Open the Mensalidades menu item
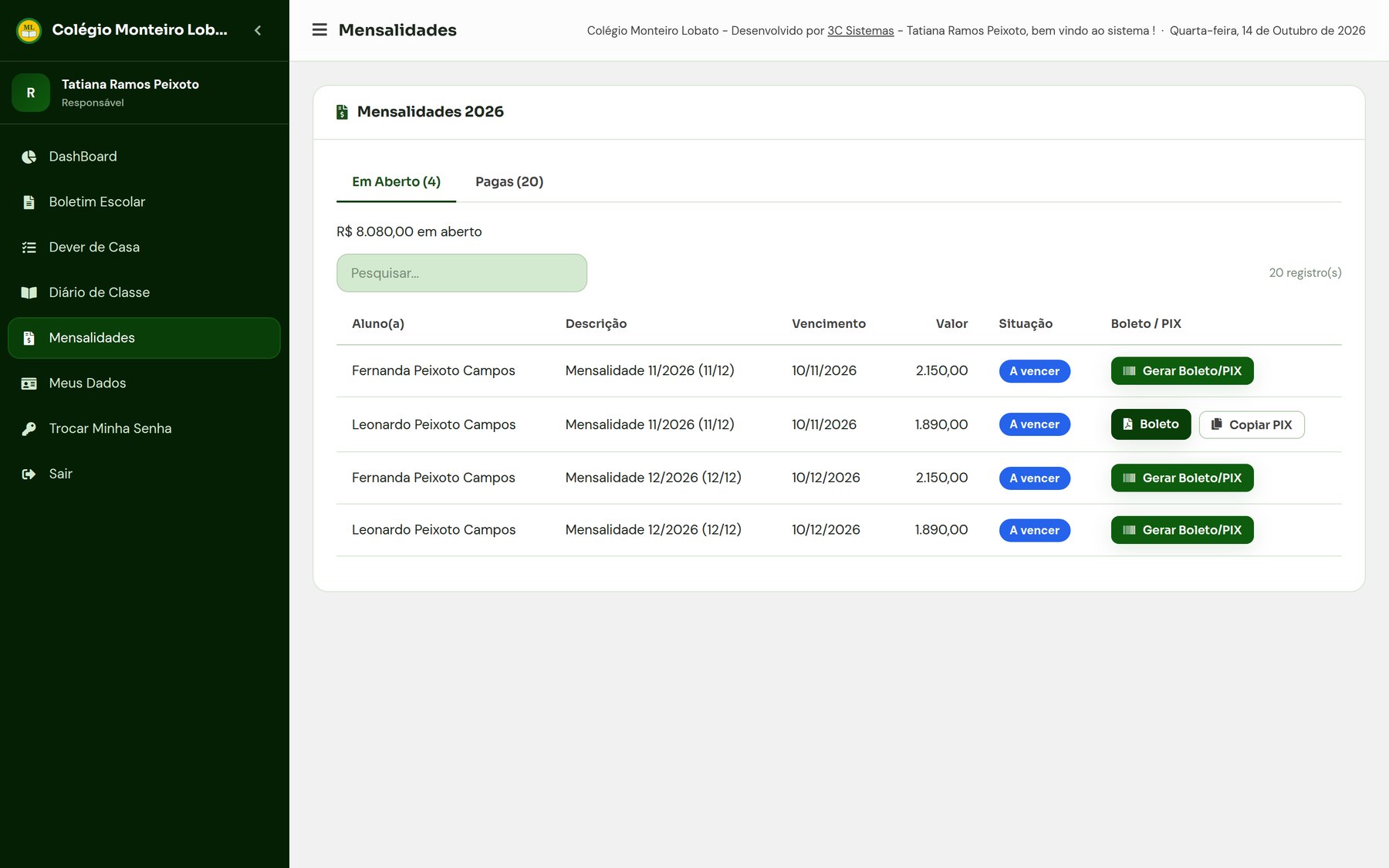The height and width of the screenshot is (868, 1389). [x=144, y=338]
